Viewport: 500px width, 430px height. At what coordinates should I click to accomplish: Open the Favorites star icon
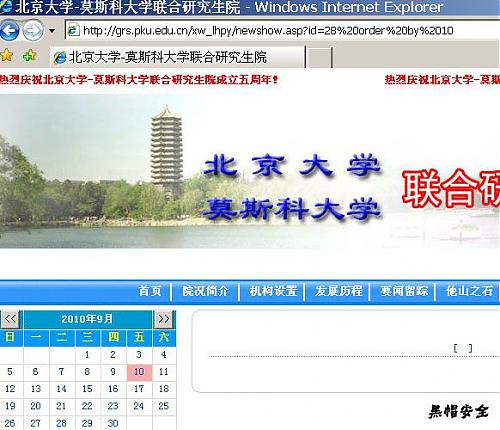coord(6,56)
